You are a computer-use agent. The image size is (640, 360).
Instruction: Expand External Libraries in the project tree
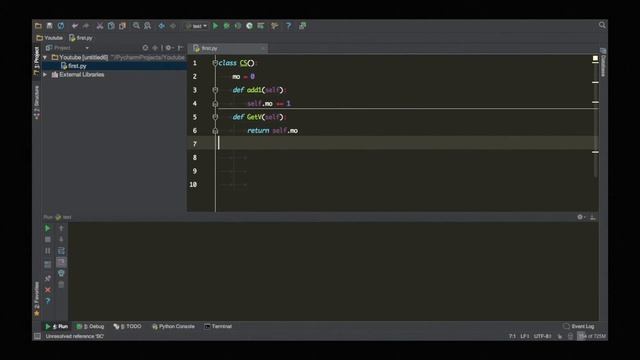click(x=45, y=75)
